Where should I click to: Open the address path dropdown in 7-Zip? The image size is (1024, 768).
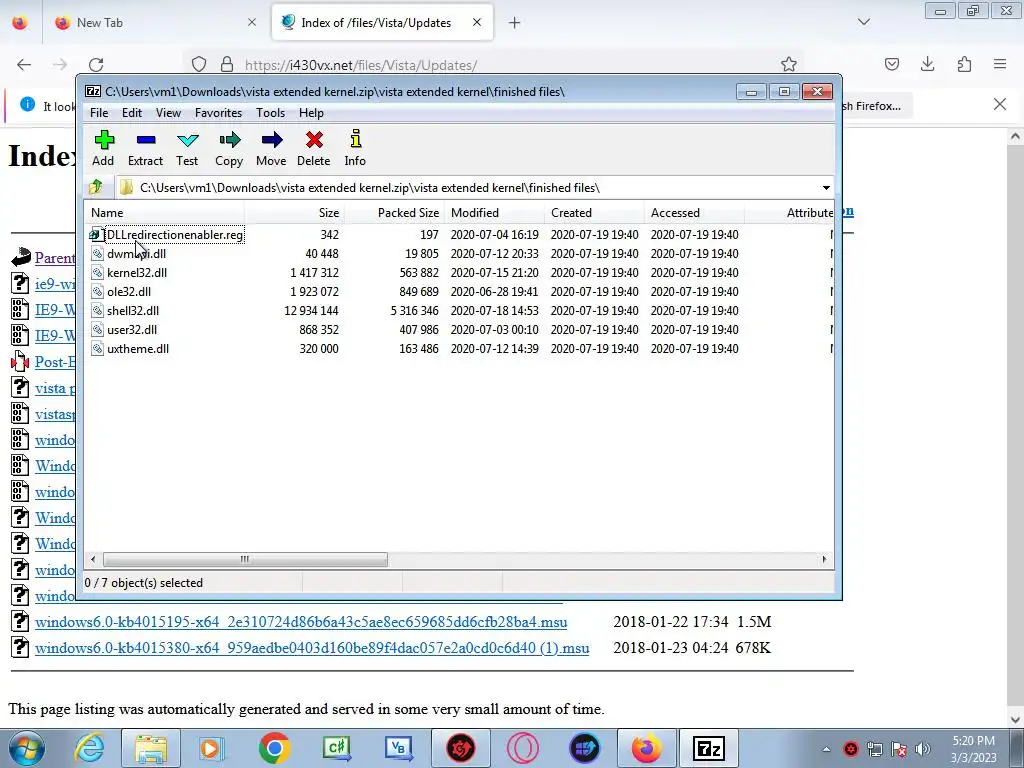pos(826,188)
